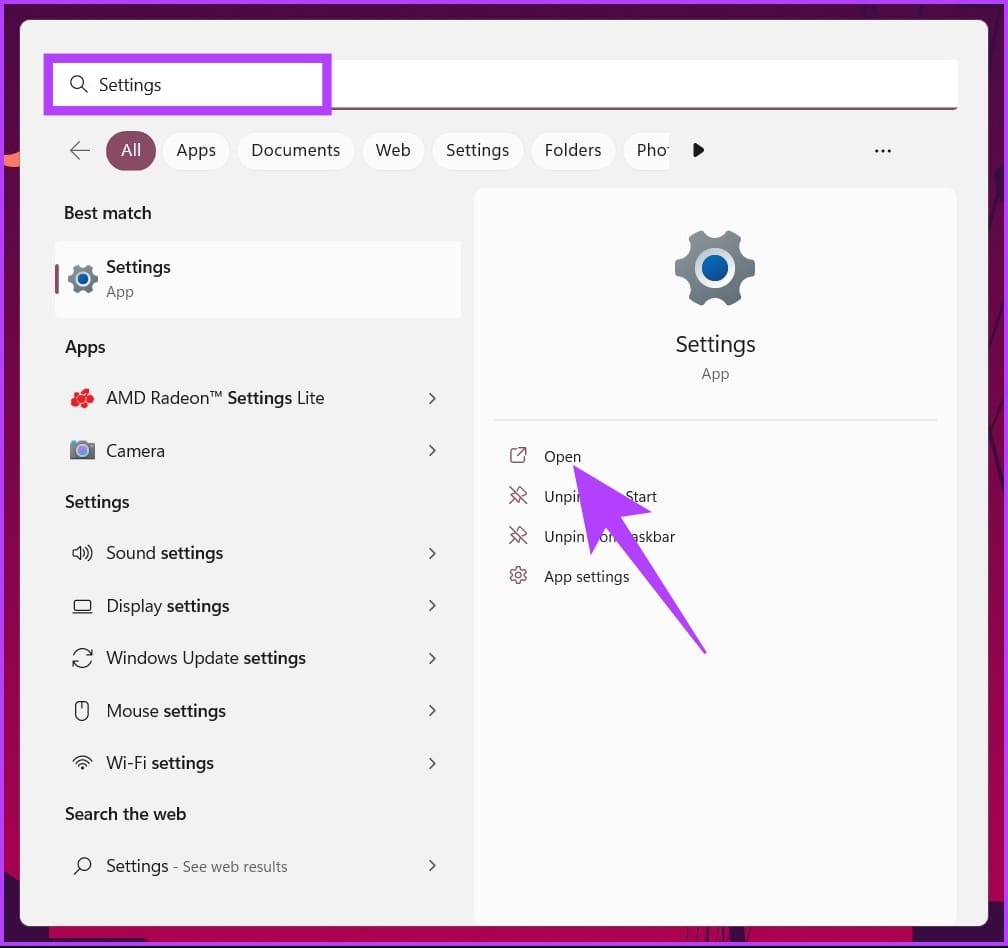1008x948 pixels.
Task: Click the App settings gear icon
Action: point(518,576)
